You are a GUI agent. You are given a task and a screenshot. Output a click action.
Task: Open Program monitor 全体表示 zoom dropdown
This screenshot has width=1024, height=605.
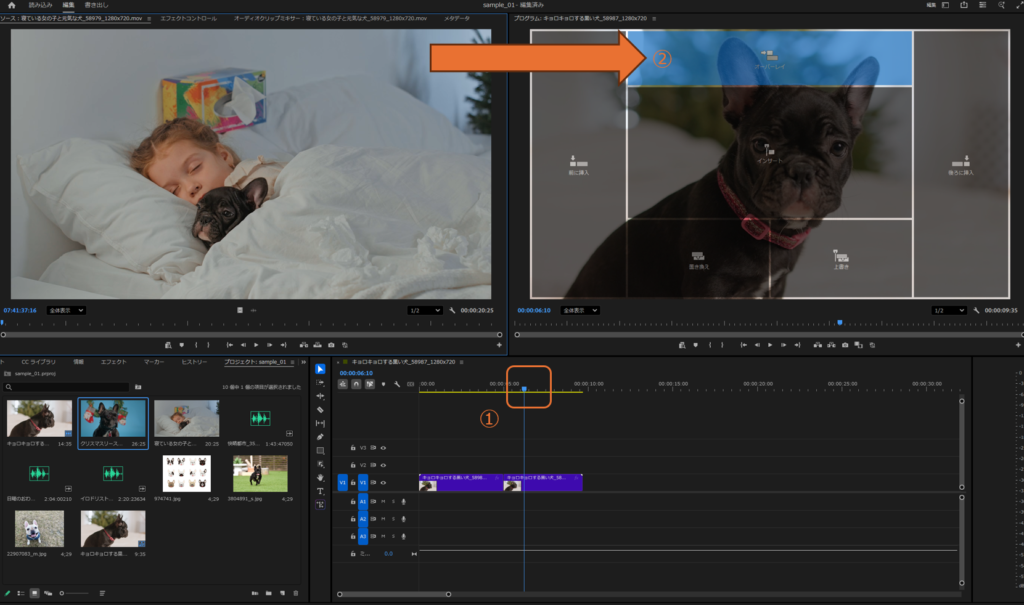[581, 310]
